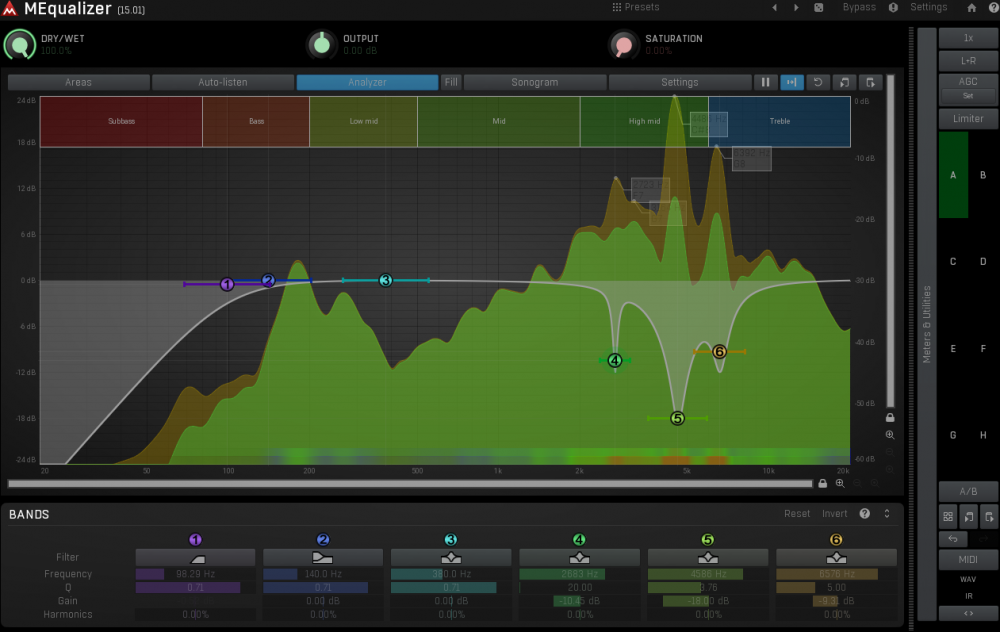Click the band 4 frequency field 2683 Hz

tap(579, 574)
